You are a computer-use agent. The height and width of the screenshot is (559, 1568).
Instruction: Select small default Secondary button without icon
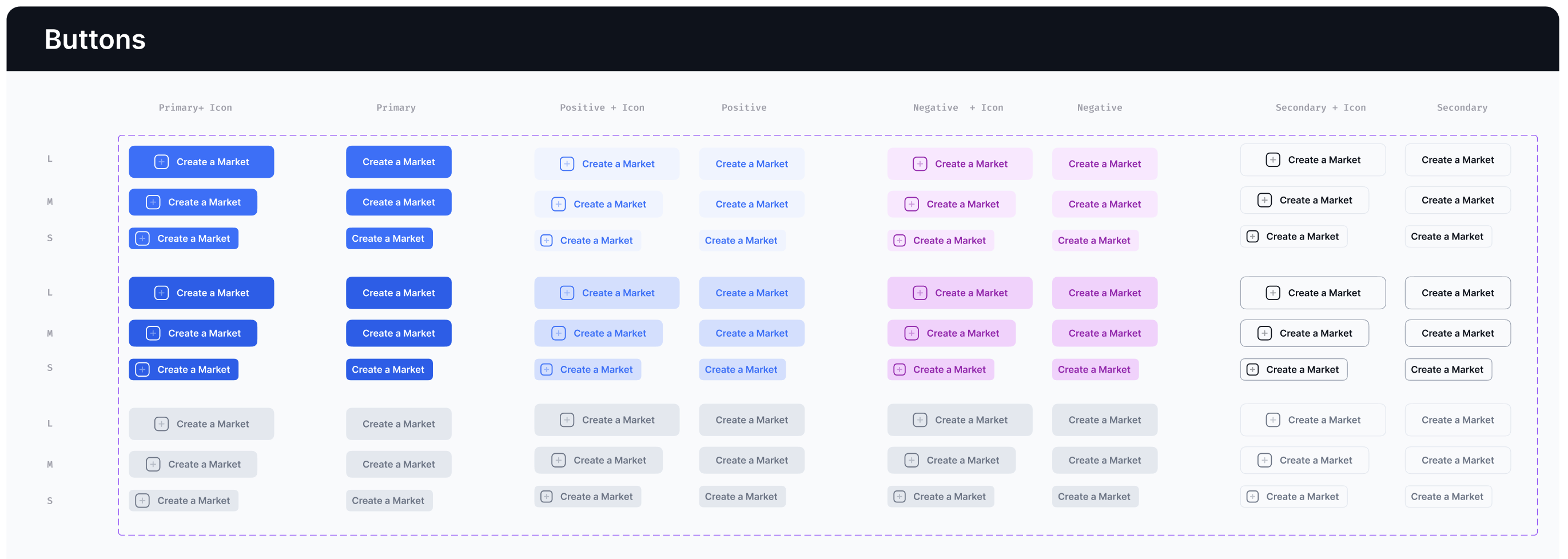click(1448, 237)
